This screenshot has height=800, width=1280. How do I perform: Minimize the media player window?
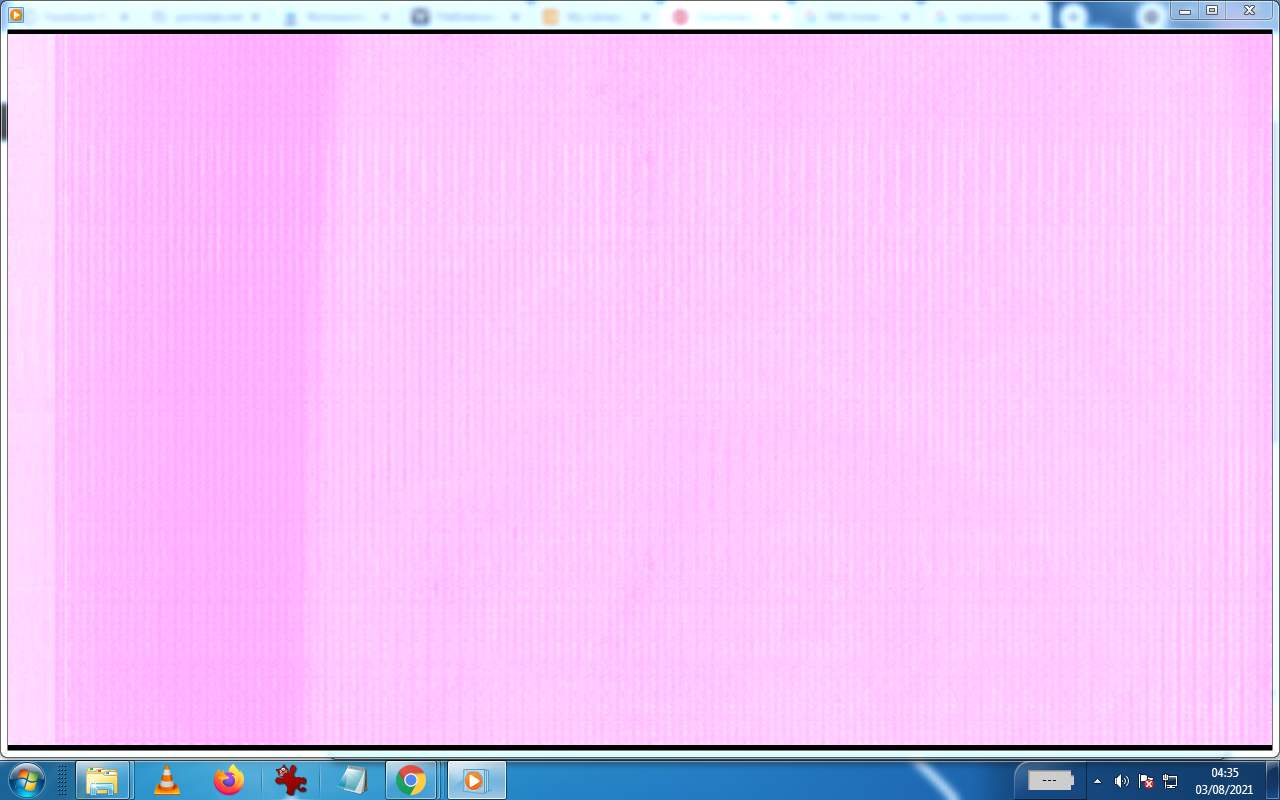[x=1185, y=10]
